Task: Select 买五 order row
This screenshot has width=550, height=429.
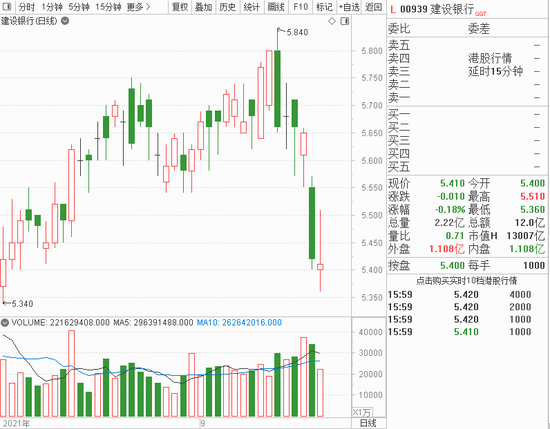Action: point(468,167)
